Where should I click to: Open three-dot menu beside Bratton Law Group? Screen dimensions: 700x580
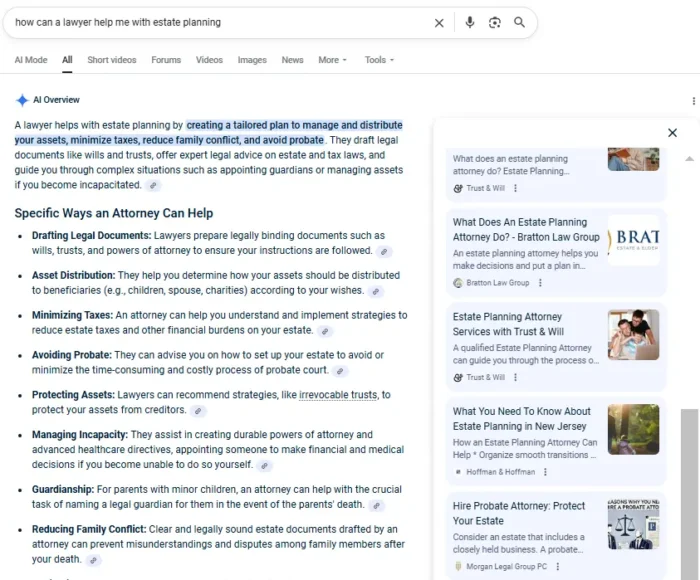tap(541, 283)
